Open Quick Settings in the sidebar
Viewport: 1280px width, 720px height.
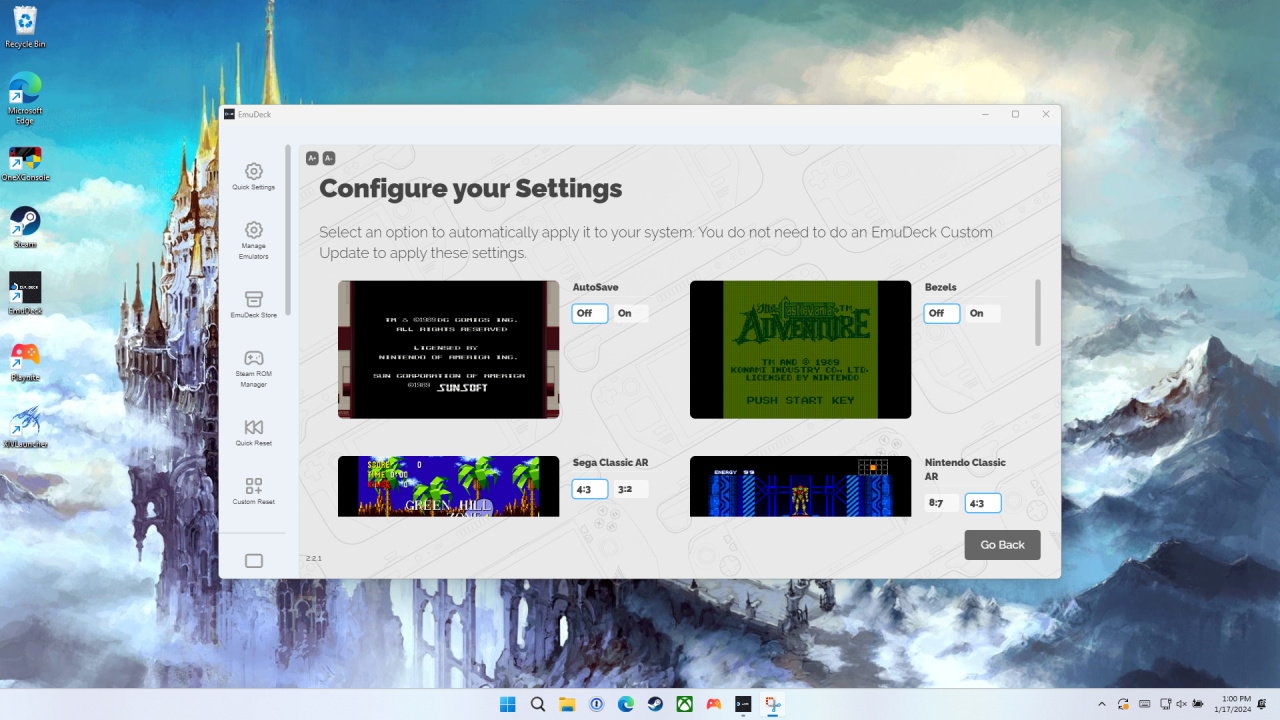[253, 176]
